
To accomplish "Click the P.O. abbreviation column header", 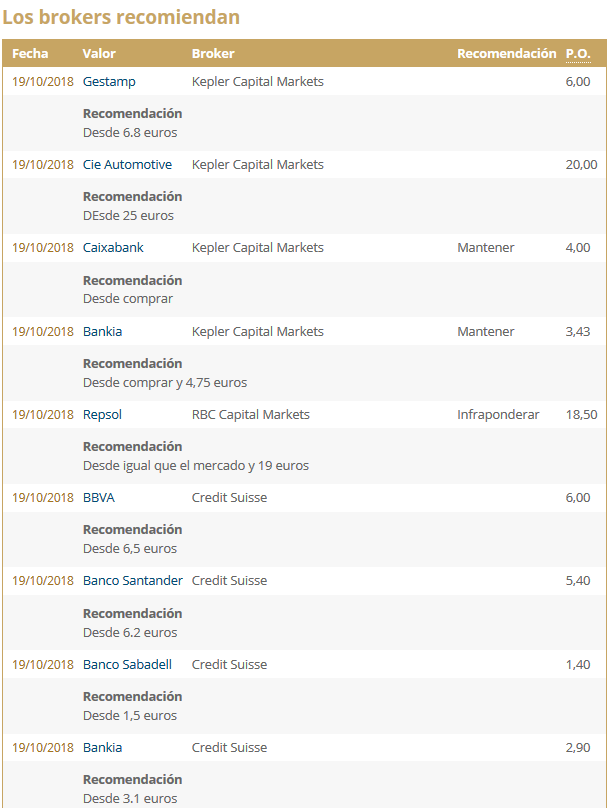I will (578, 54).
